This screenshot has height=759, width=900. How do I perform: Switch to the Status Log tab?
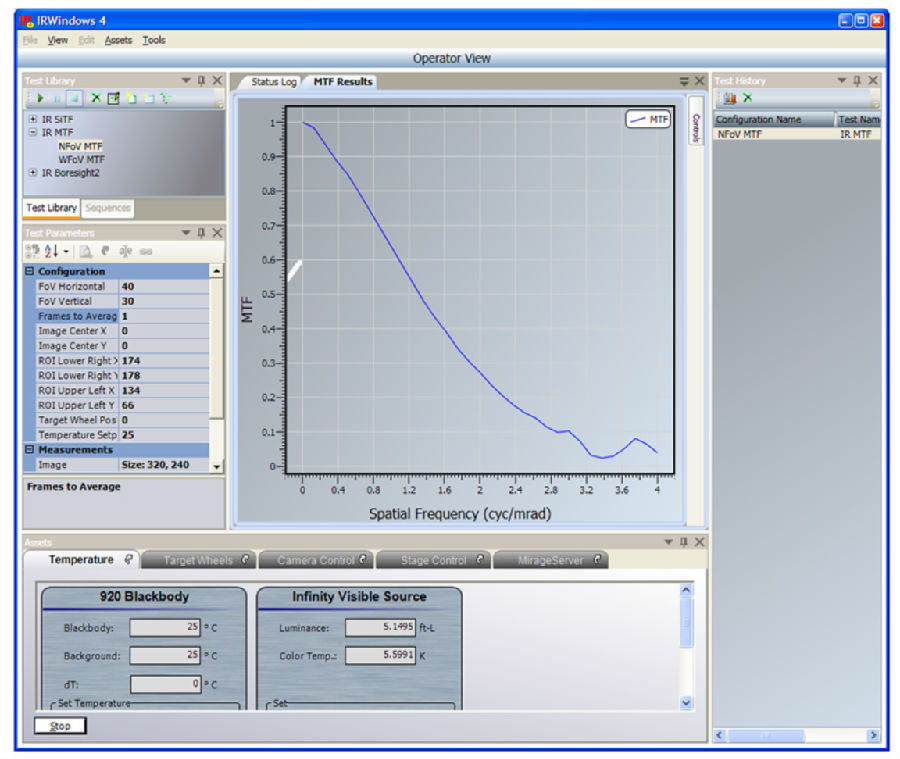273,82
